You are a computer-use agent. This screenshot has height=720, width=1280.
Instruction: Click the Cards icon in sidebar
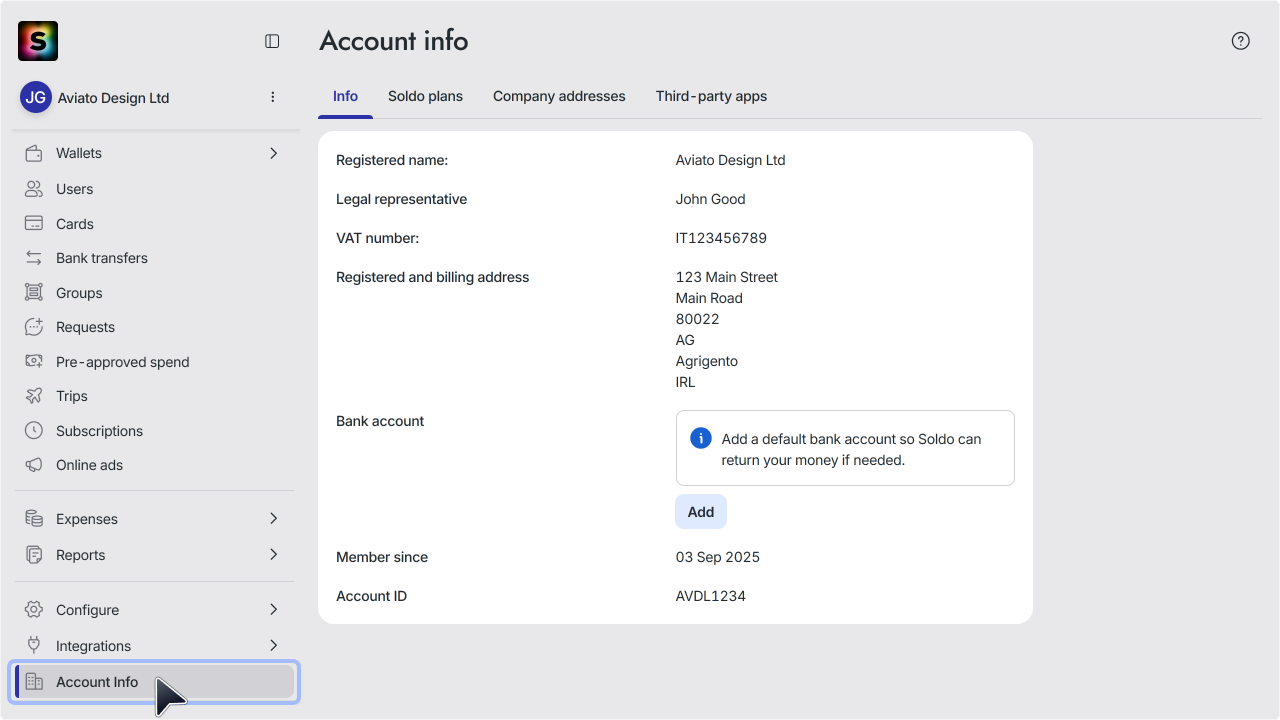click(34, 224)
